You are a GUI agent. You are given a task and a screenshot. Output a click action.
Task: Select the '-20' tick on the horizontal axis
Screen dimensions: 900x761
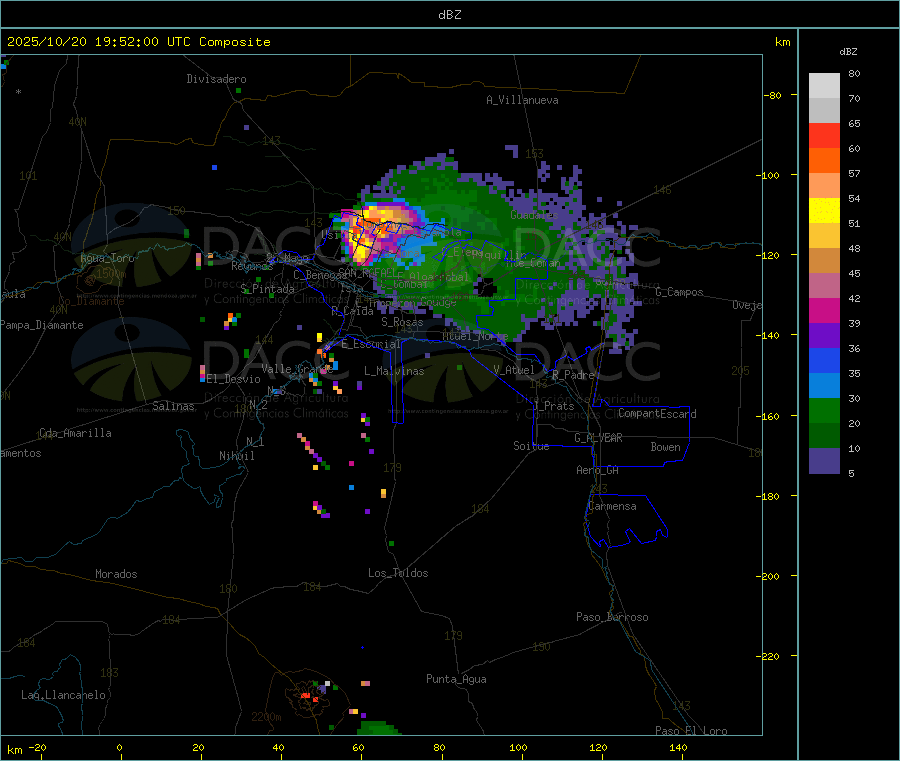[37, 747]
